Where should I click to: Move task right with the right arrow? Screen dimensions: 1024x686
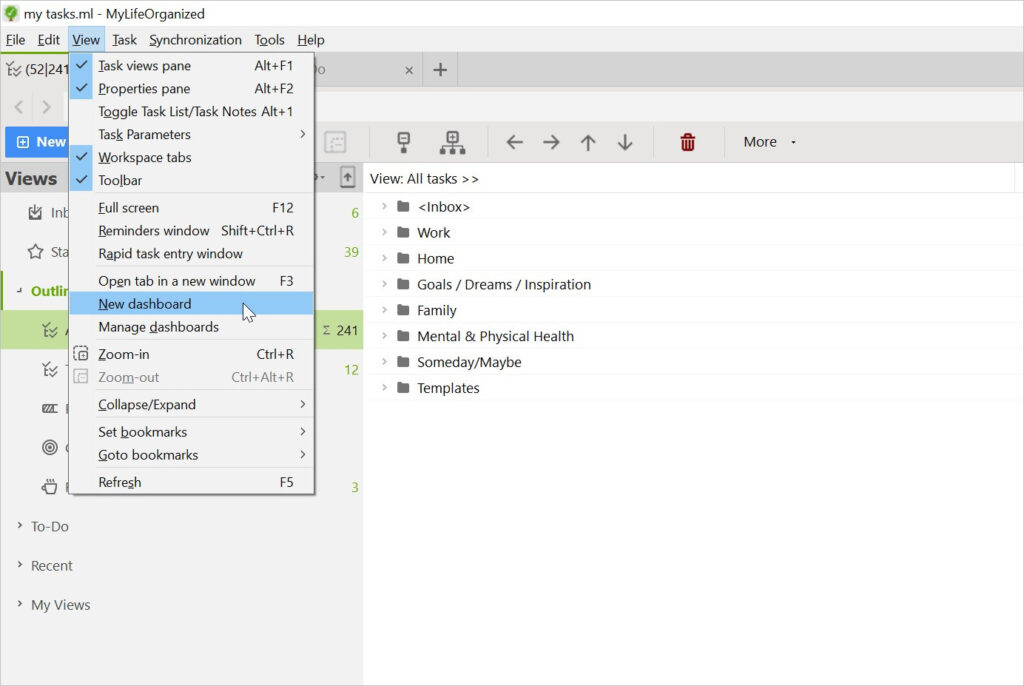[x=551, y=142]
